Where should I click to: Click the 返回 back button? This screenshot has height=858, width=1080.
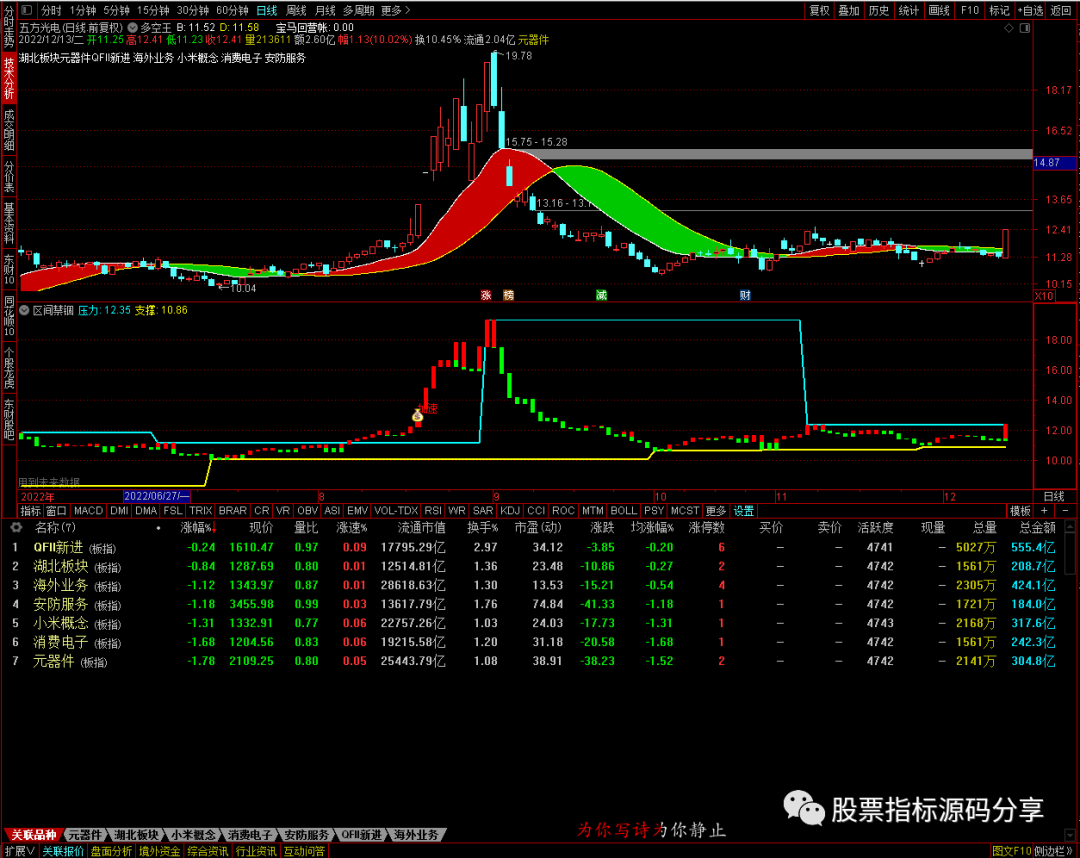1061,10
